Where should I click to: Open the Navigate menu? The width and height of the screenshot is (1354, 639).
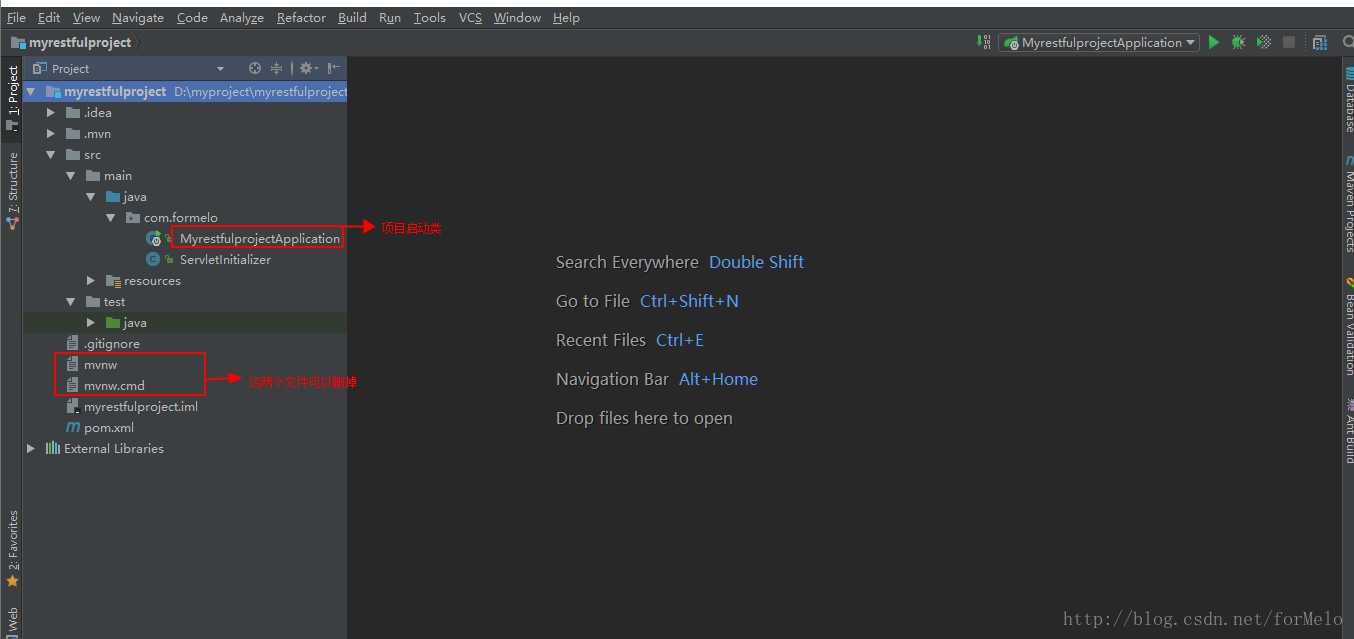click(138, 17)
